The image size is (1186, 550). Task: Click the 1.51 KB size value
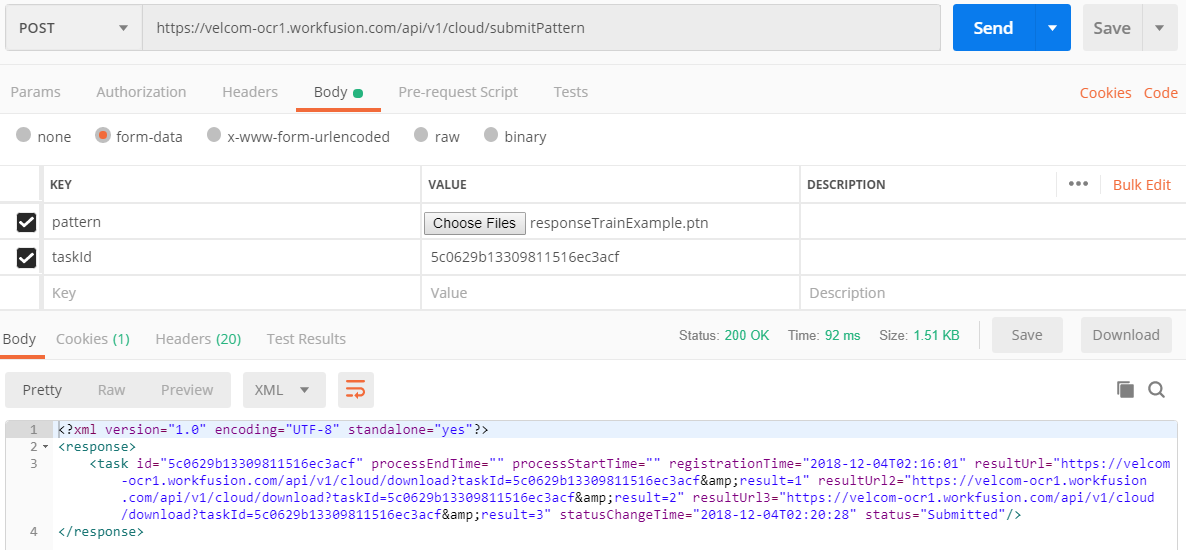click(936, 335)
